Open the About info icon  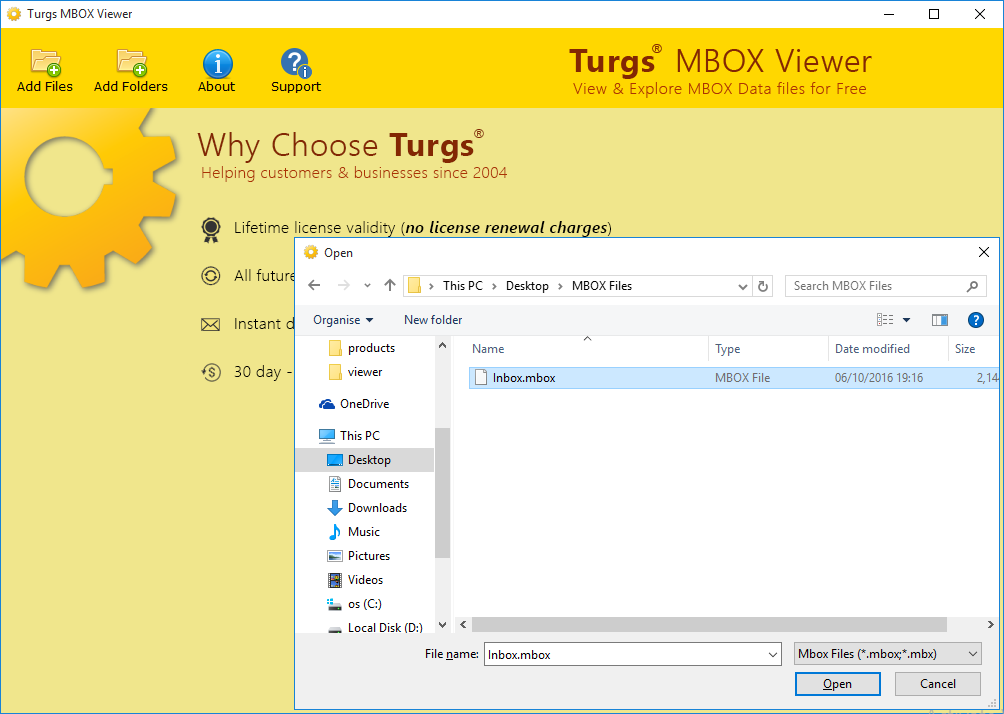[217, 64]
